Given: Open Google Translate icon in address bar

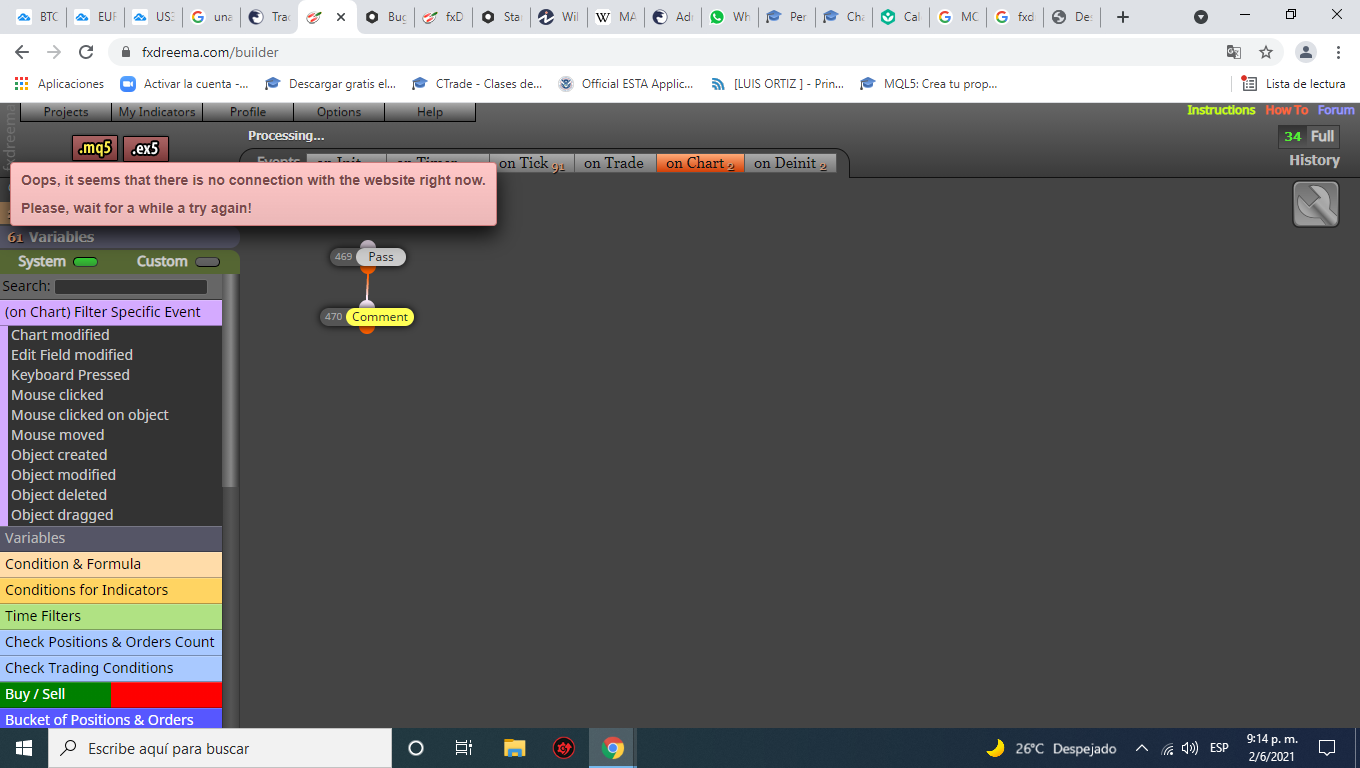Looking at the screenshot, I should tap(1234, 52).
